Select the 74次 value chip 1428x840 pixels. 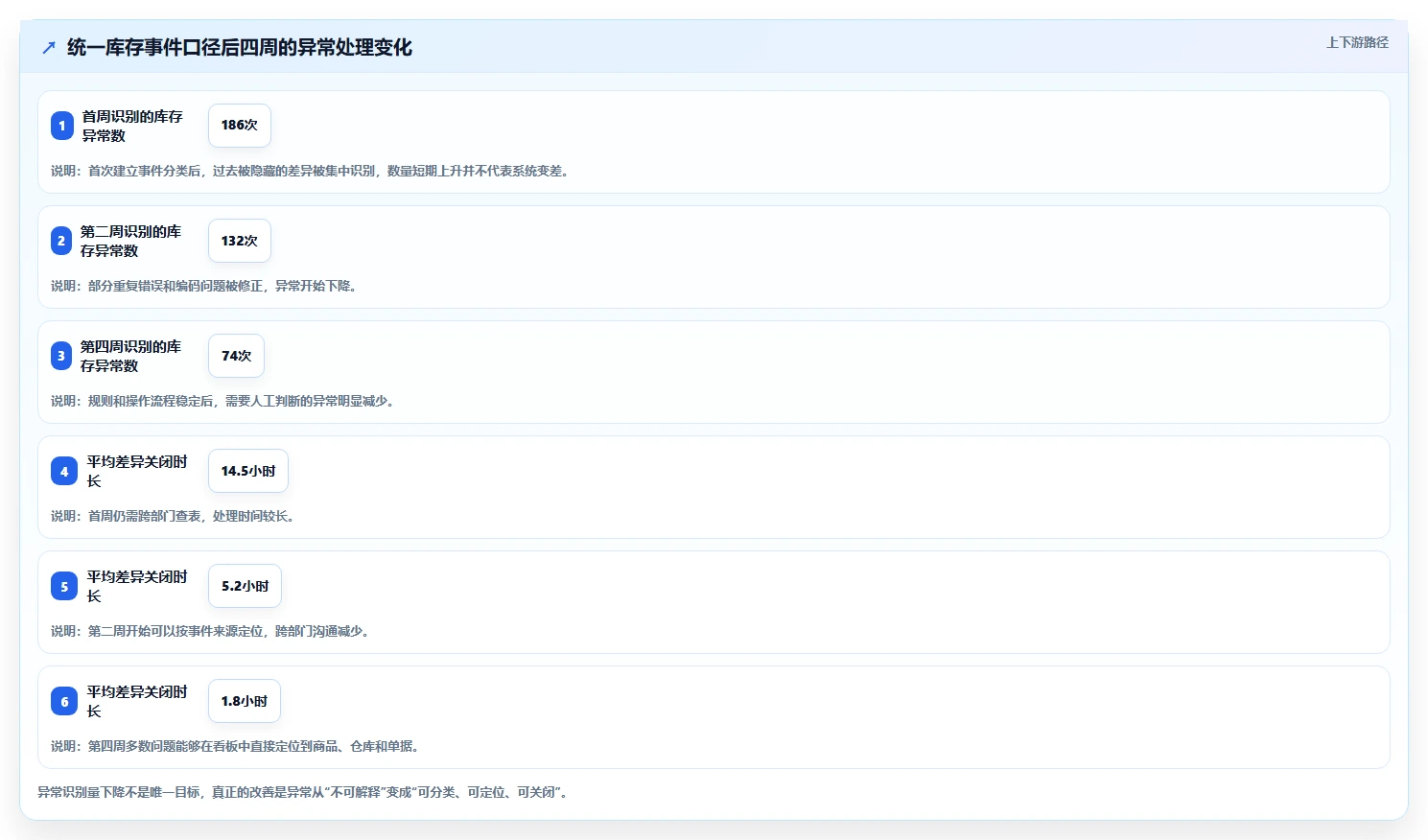point(236,356)
